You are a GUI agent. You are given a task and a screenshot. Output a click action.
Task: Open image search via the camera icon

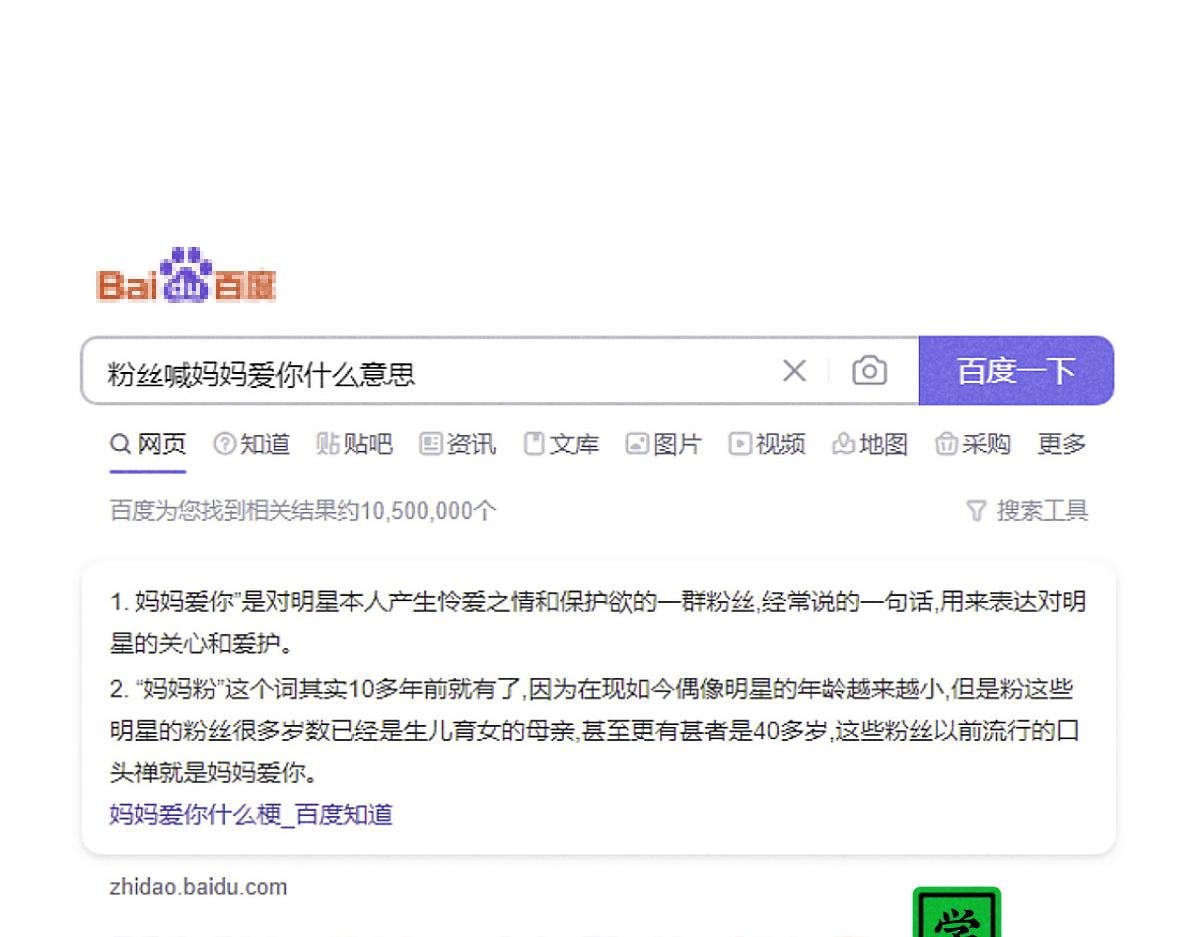[x=869, y=371]
